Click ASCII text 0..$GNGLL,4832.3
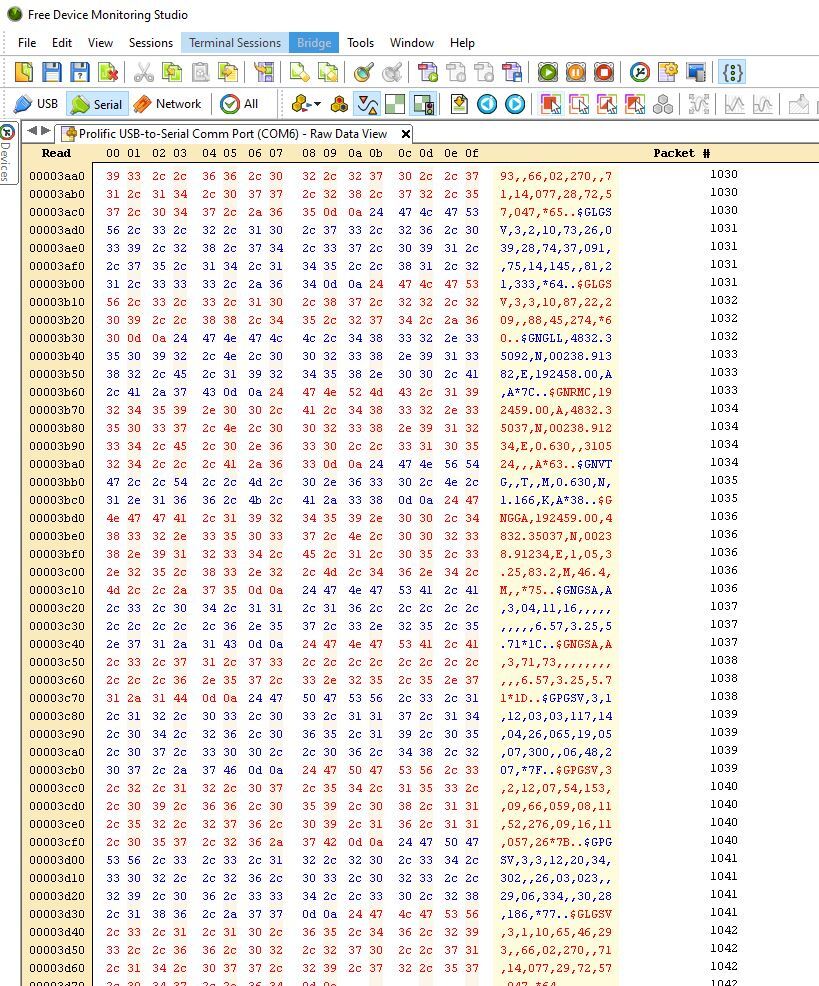The width and height of the screenshot is (819, 986). (x=556, y=338)
